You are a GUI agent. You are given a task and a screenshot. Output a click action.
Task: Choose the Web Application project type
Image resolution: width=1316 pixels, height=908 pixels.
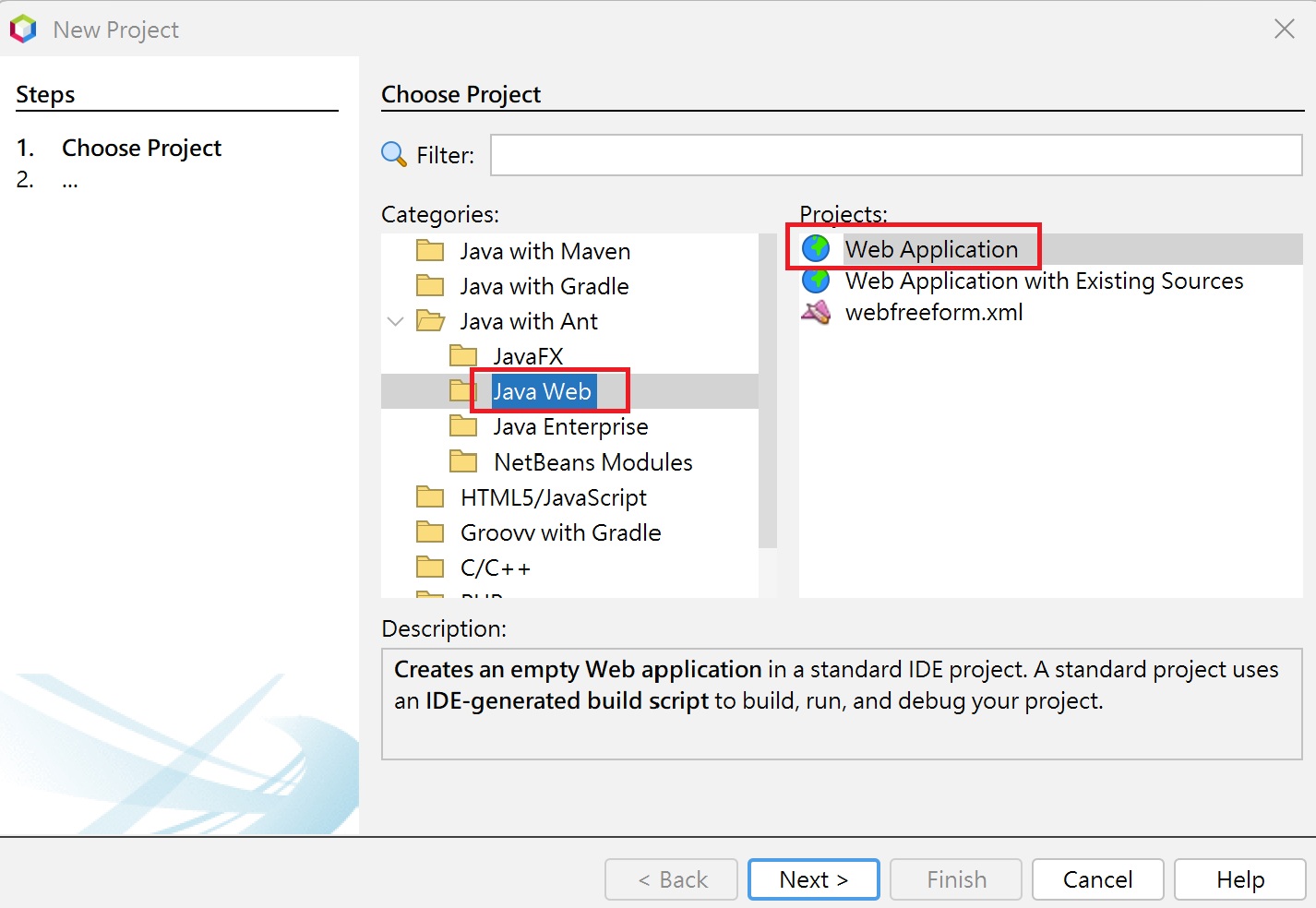[931, 249]
